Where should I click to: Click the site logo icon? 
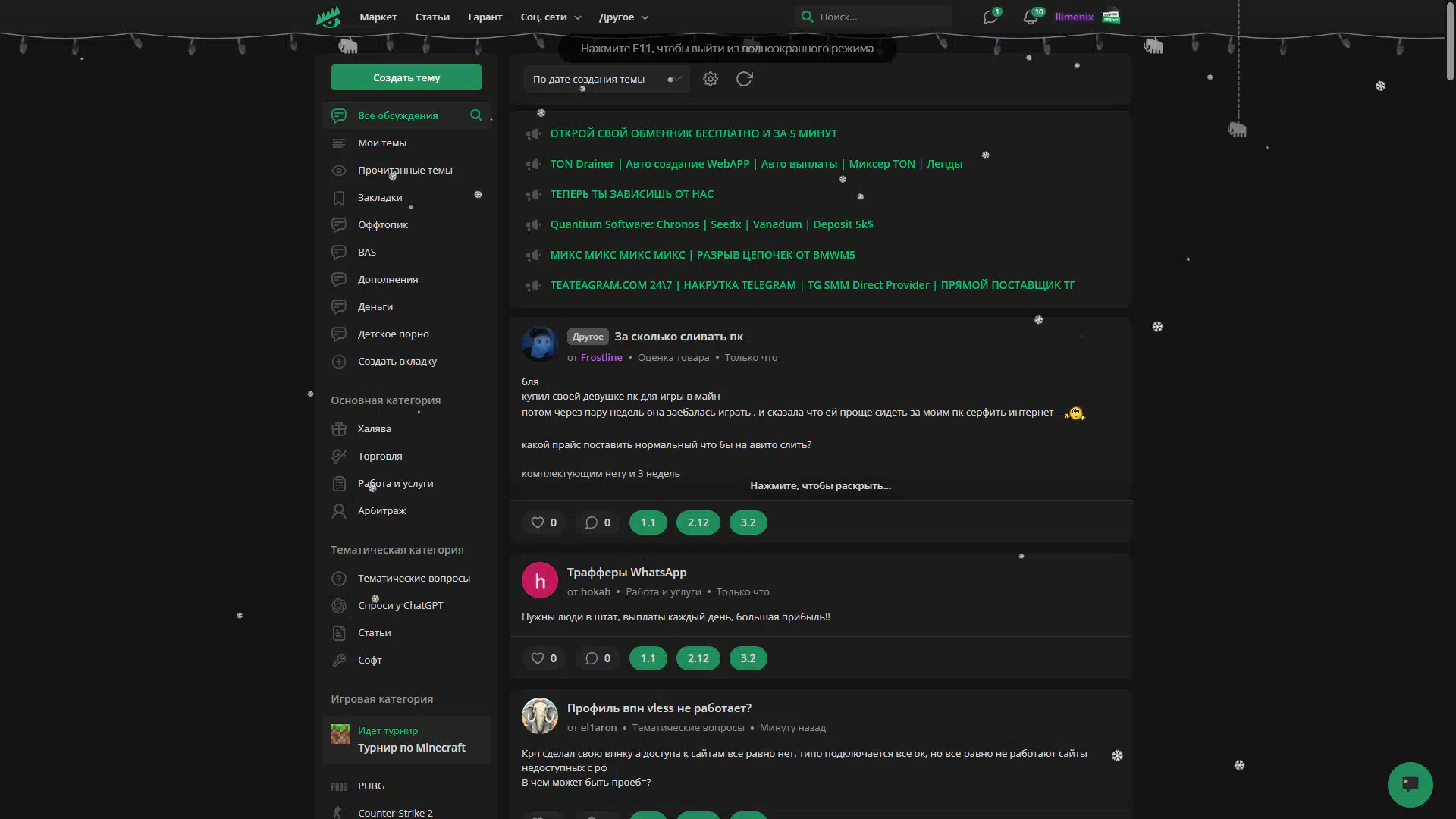(x=328, y=17)
